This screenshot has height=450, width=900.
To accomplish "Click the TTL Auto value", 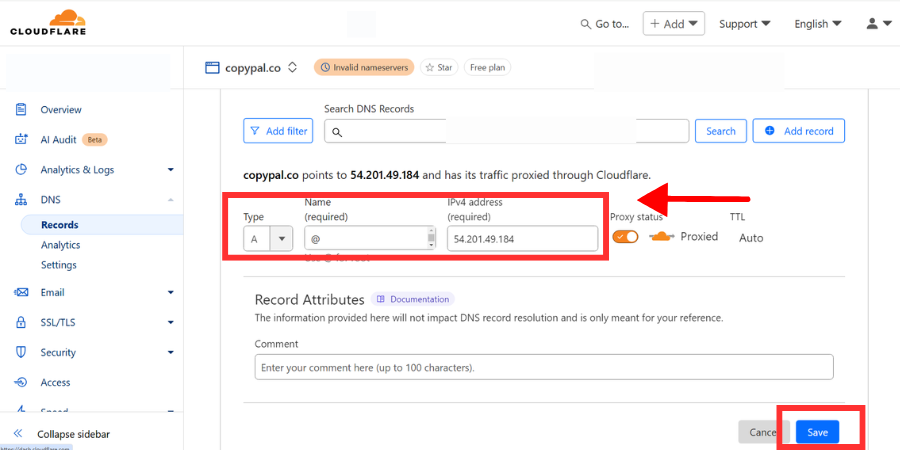I will click(751, 238).
